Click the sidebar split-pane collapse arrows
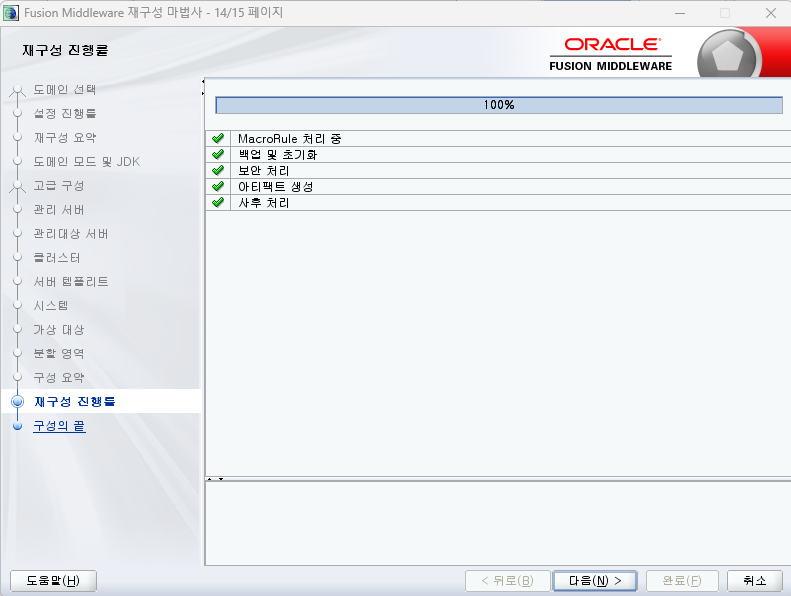 pyautogui.click(x=203, y=87)
